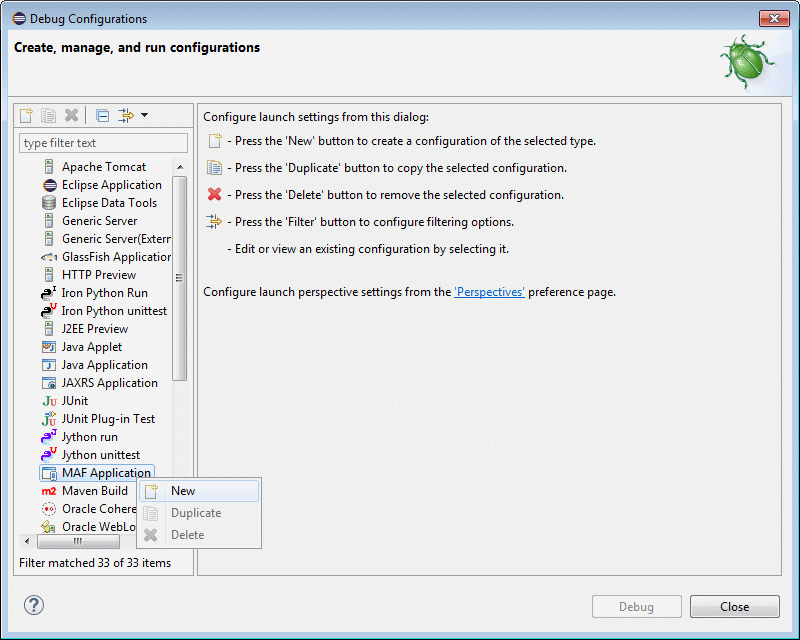Click the Duplicate configuration toolbar icon

point(48,115)
